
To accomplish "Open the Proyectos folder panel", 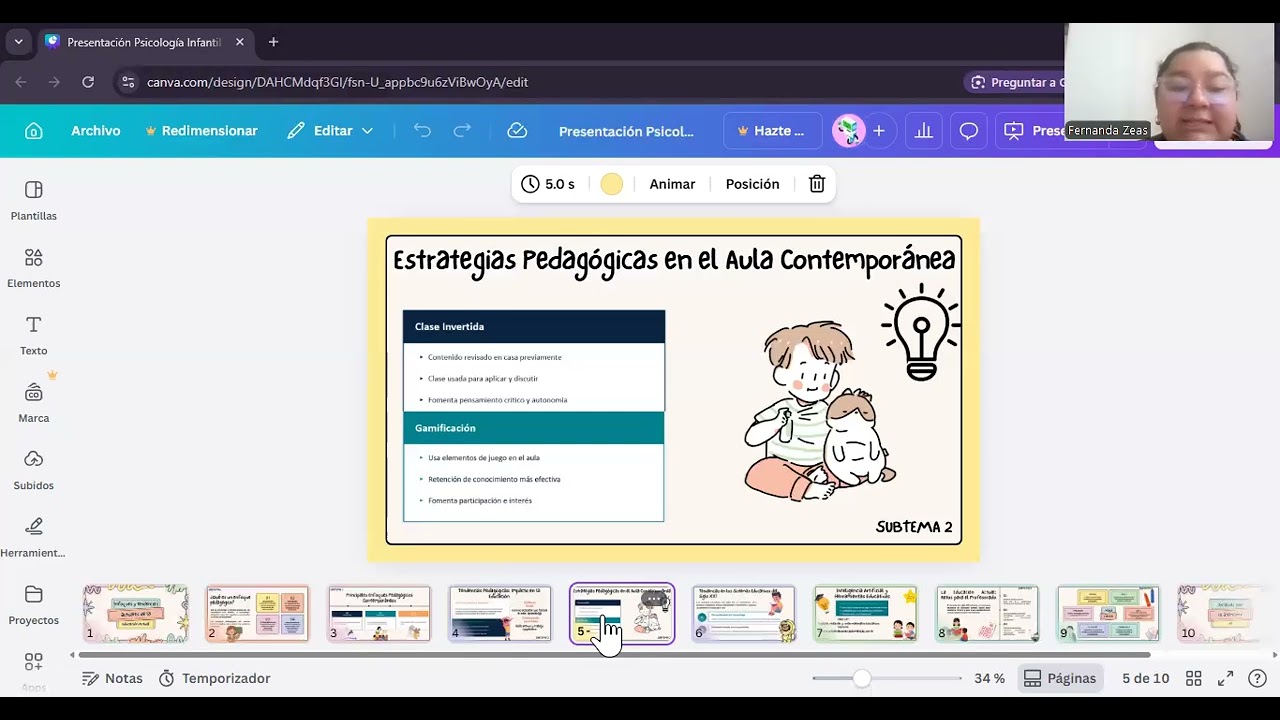I will click(33, 605).
